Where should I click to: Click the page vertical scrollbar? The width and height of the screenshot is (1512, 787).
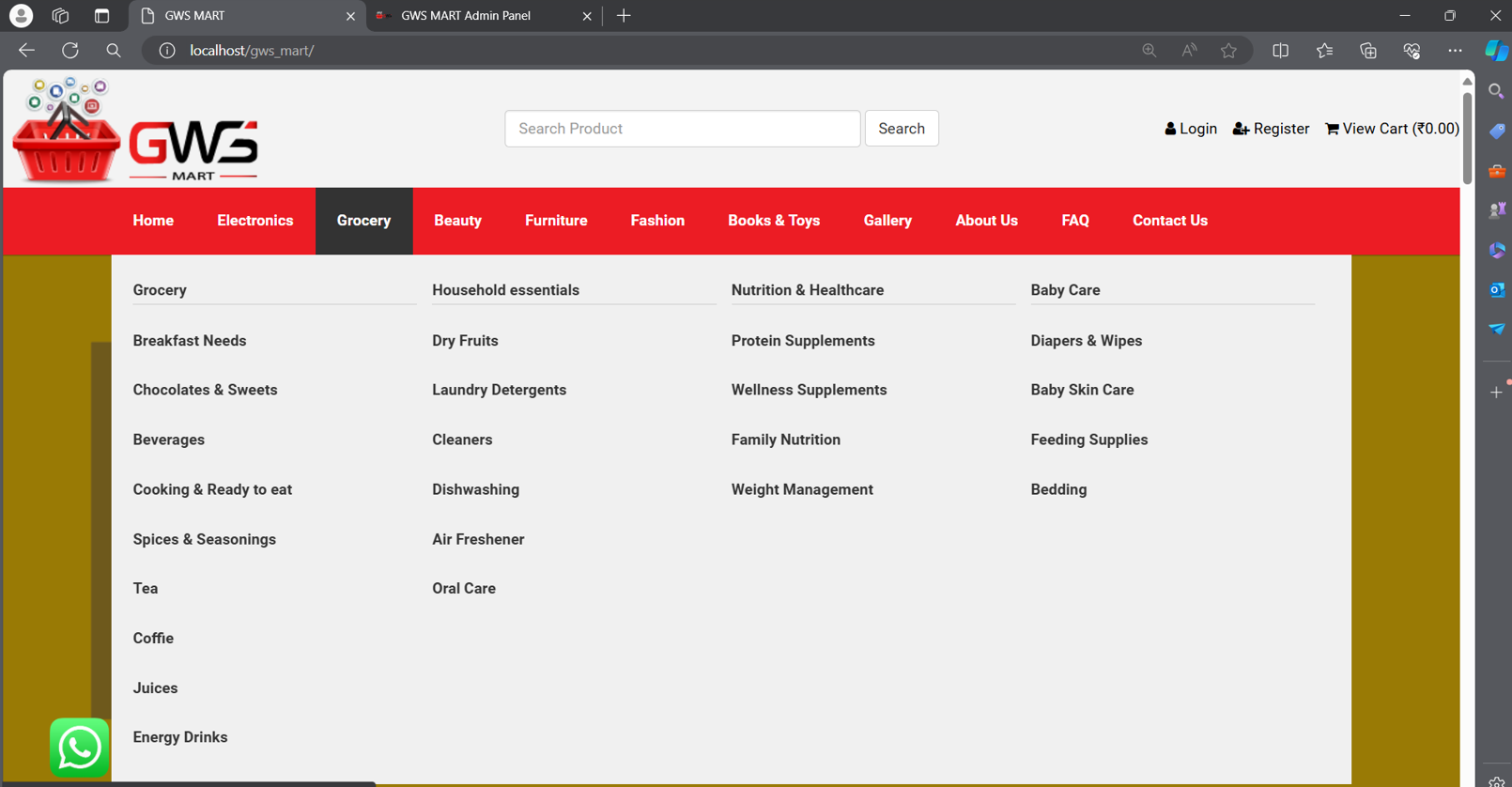[1467, 137]
